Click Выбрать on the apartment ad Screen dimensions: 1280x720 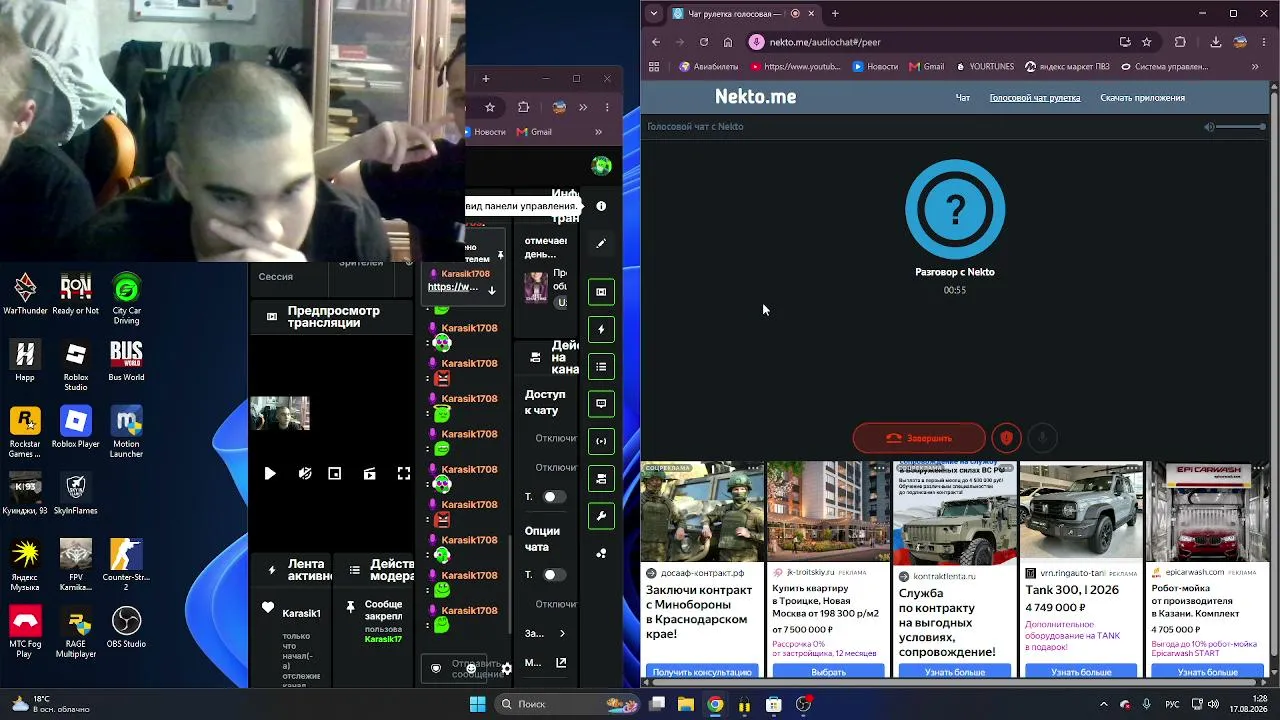pyautogui.click(x=828, y=672)
